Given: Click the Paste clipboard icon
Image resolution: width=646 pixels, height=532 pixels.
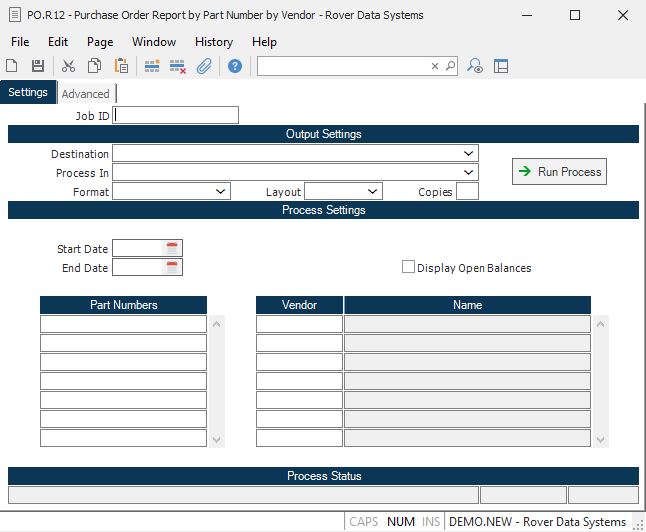Looking at the screenshot, I should pos(121,66).
